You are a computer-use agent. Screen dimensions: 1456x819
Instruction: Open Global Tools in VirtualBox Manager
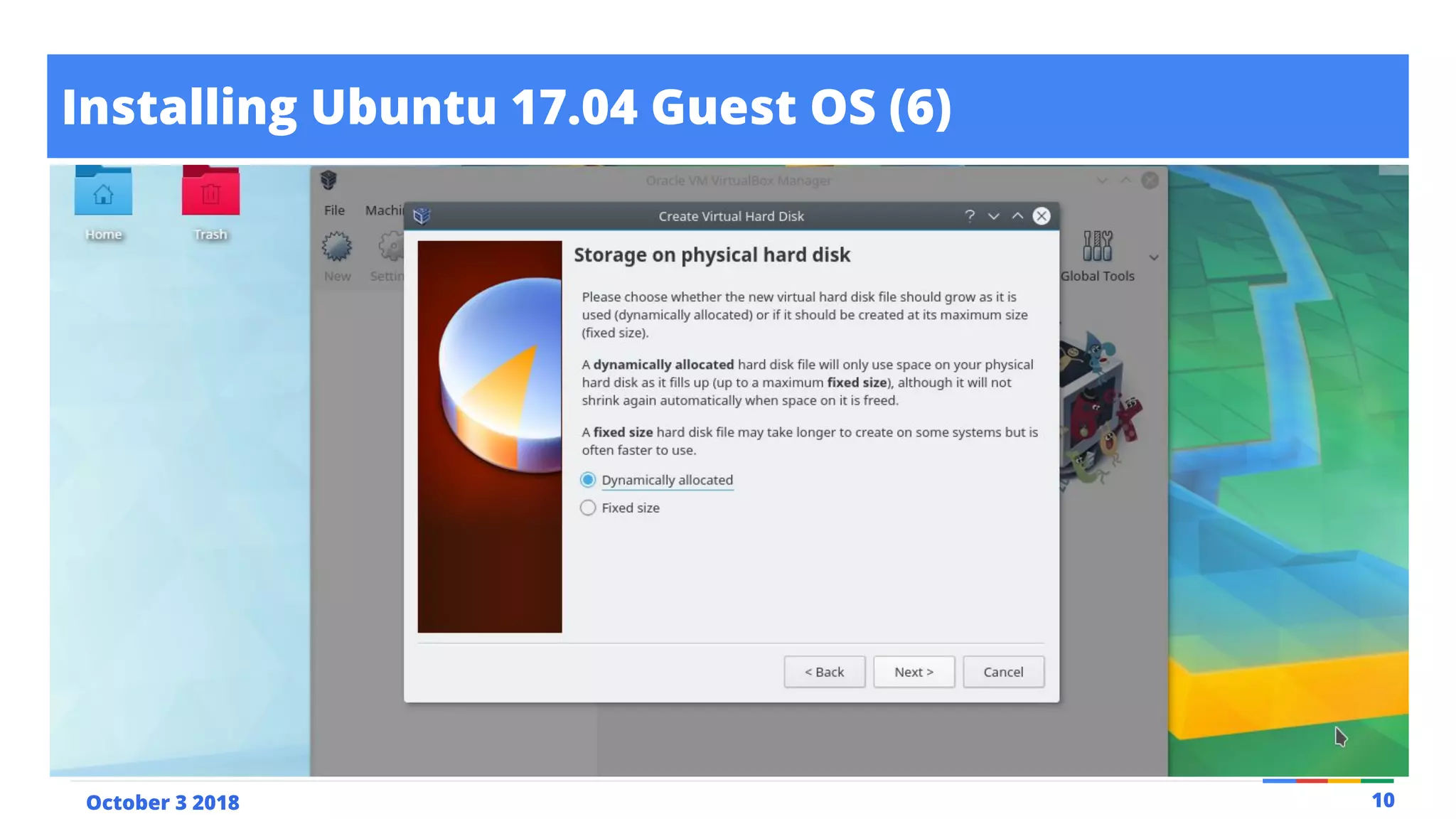pos(1097,257)
